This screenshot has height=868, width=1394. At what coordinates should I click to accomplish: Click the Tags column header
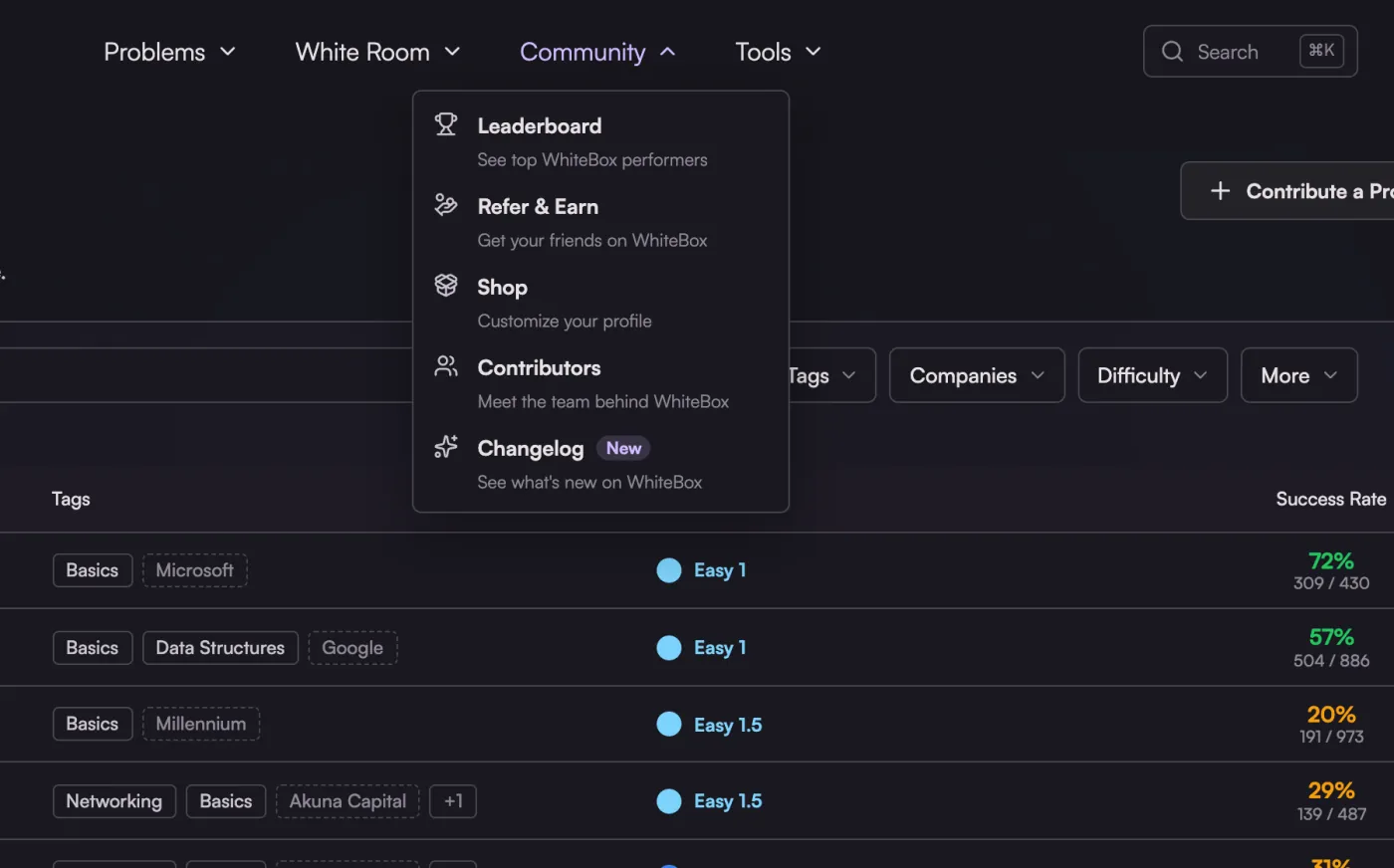pyautogui.click(x=71, y=499)
